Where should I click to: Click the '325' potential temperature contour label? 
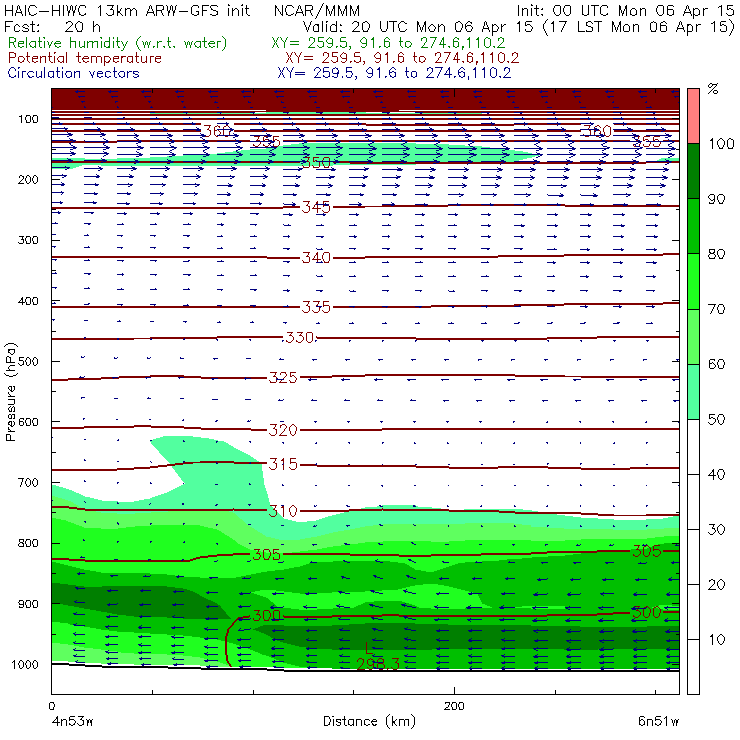click(x=283, y=378)
